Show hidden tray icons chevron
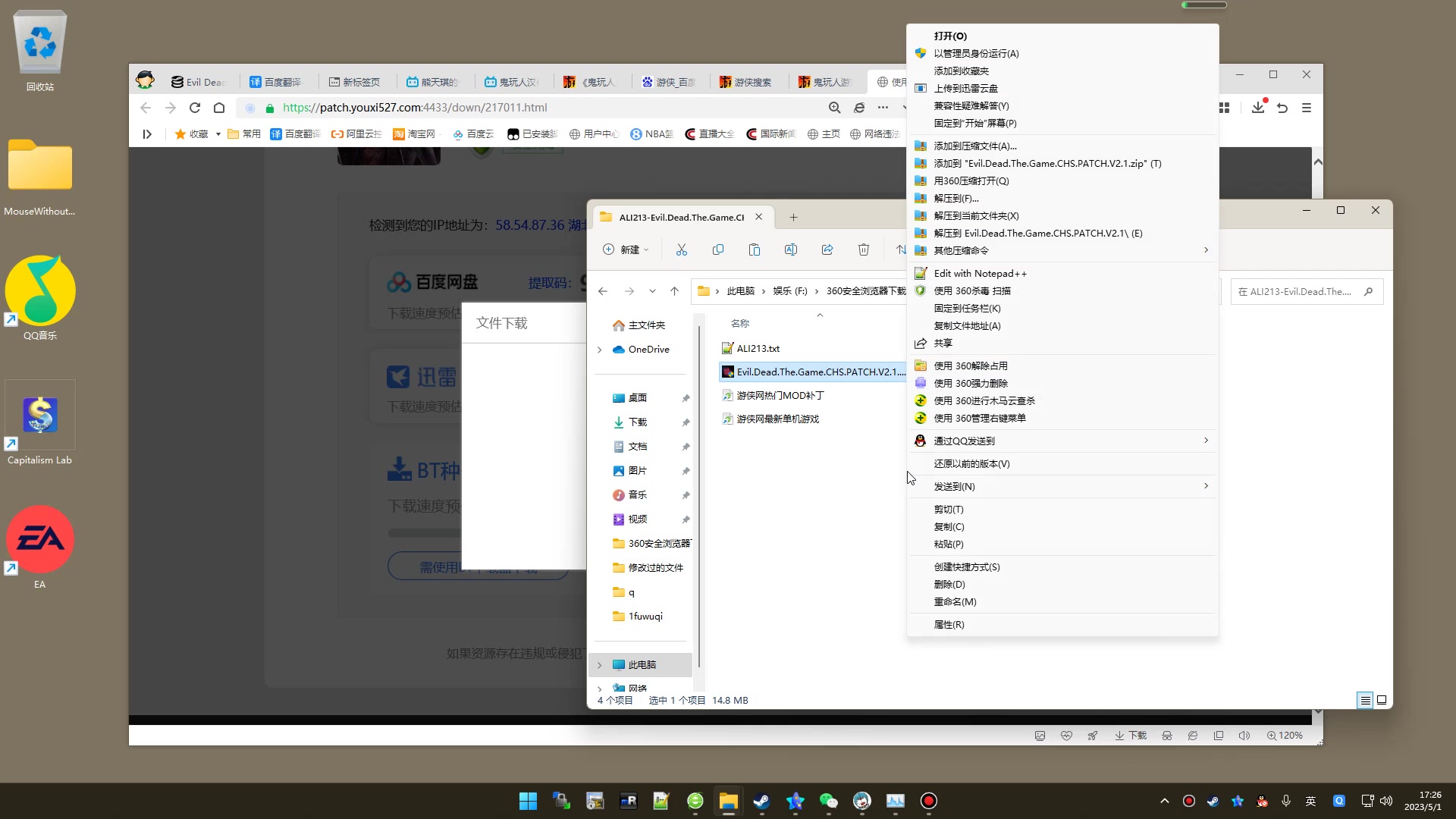Viewport: 1456px width, 819px height. coord(1165,801)
